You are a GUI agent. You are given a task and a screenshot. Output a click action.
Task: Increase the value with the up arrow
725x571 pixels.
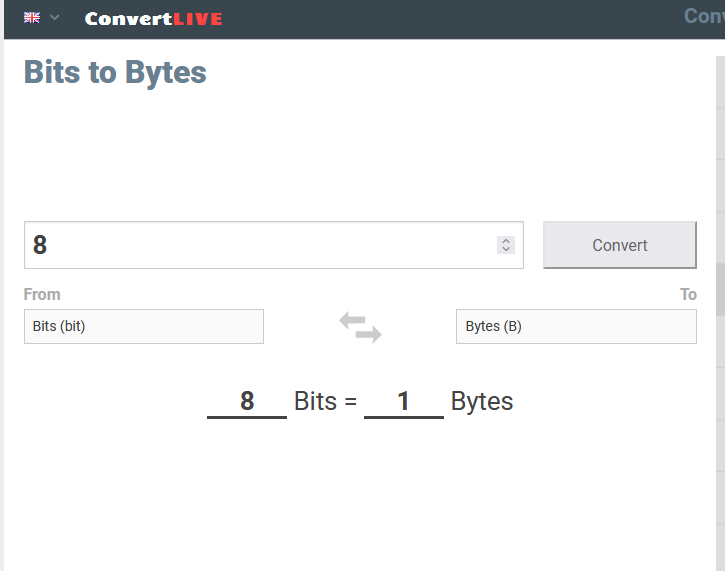pyautogui.click(x=506, y=240)
